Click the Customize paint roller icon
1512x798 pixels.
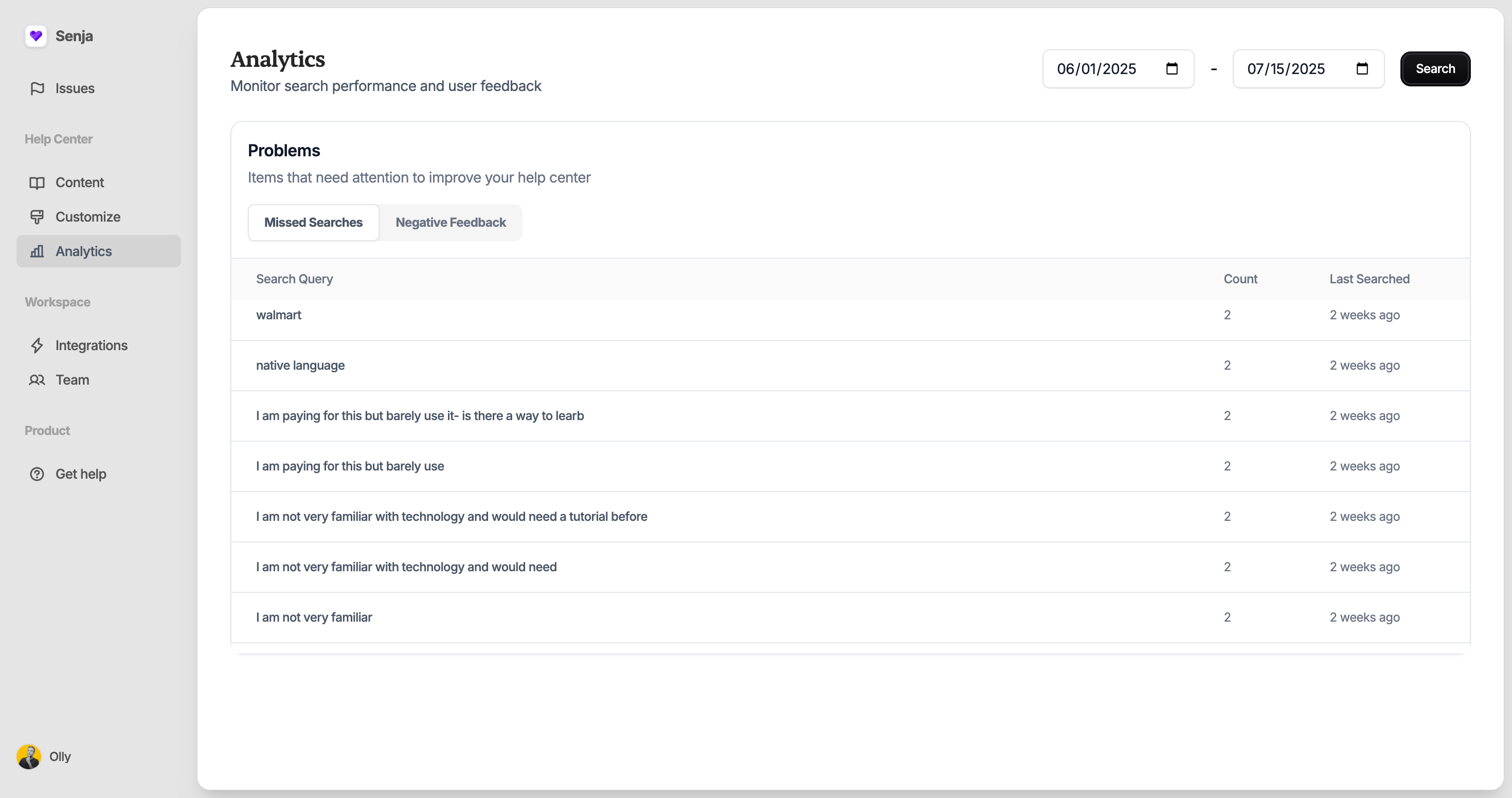click(x=37, y=217)
